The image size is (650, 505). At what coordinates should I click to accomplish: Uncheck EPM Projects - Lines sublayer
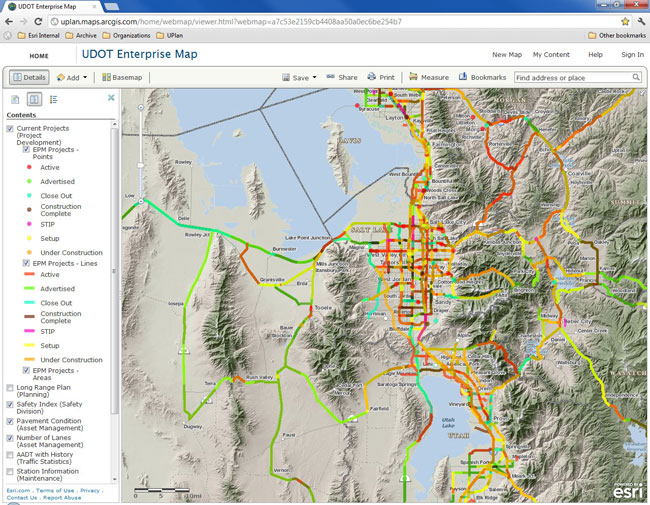pos(26,263)
